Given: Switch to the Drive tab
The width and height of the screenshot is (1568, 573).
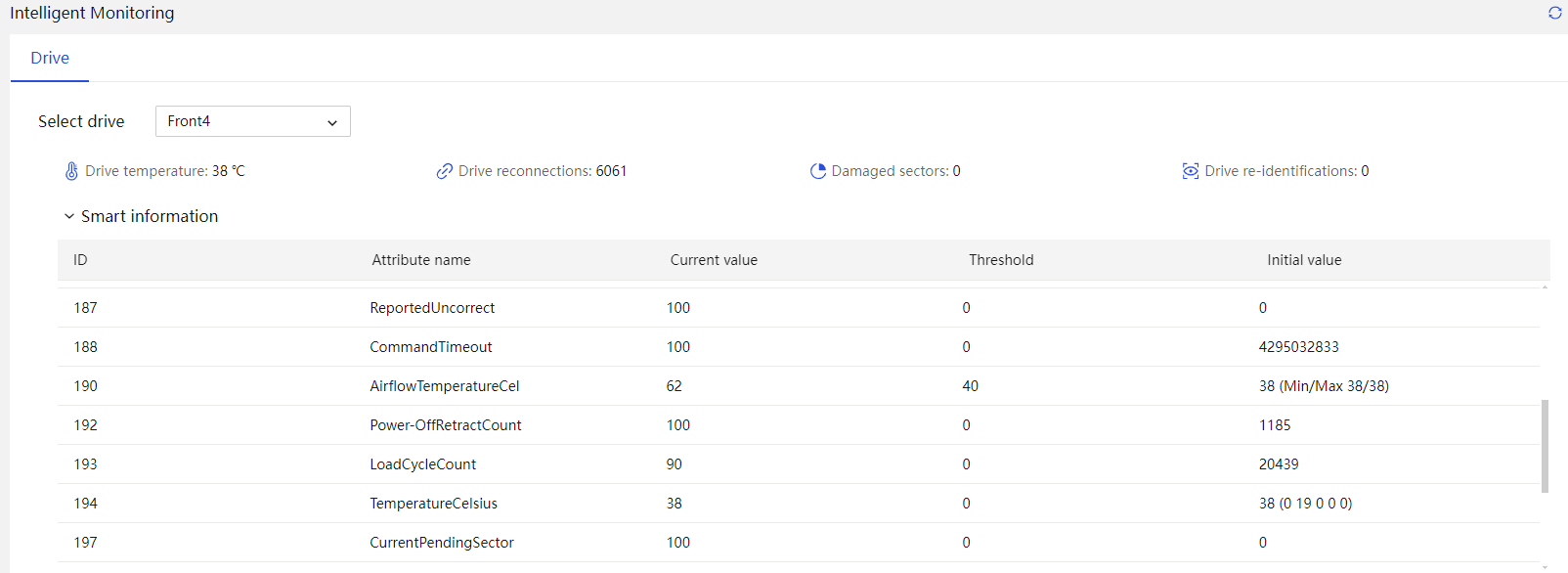Looking at the screenshot, I should click(50, 58).
